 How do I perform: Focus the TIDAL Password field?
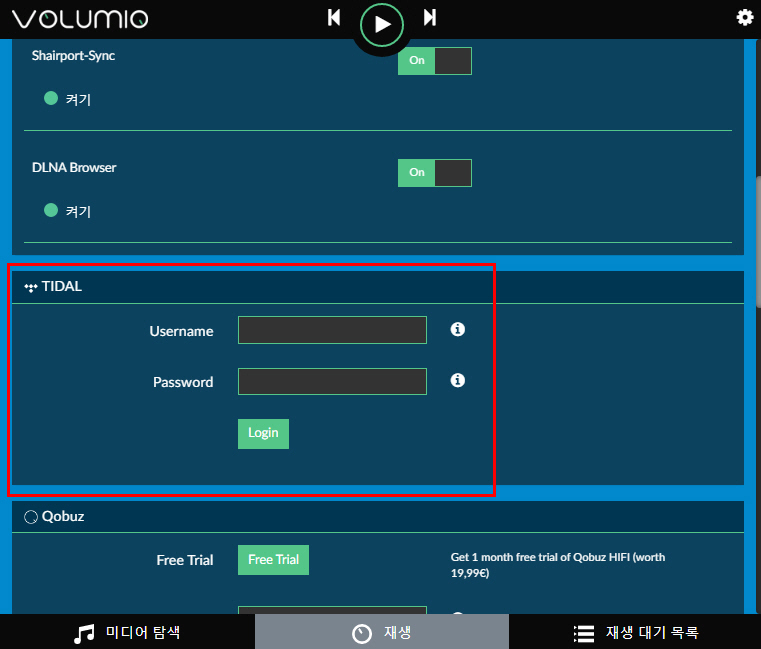click(x=332, y=382)
